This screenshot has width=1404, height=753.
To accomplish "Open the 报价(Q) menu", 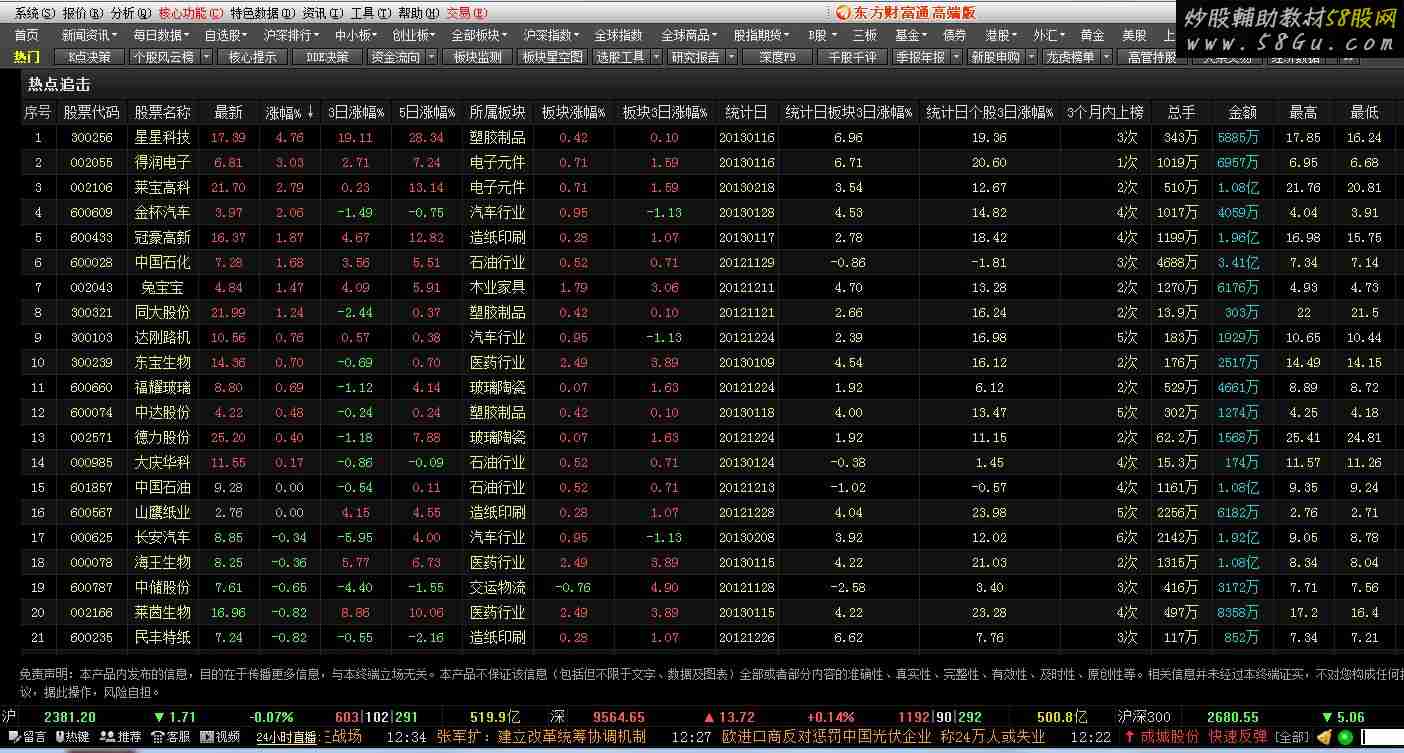I will (x=82, y=13).
